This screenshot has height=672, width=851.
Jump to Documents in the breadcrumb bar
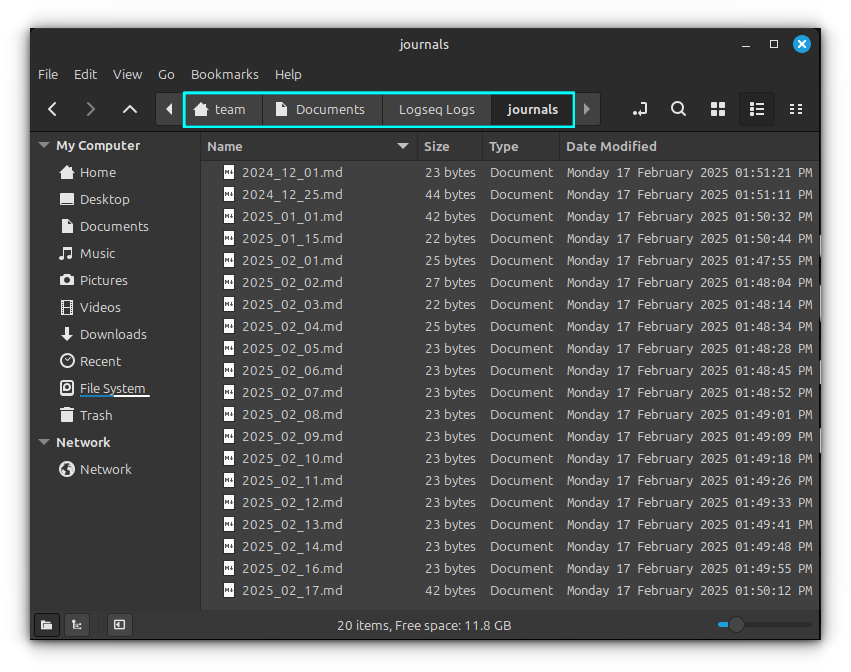click(322, 109)
